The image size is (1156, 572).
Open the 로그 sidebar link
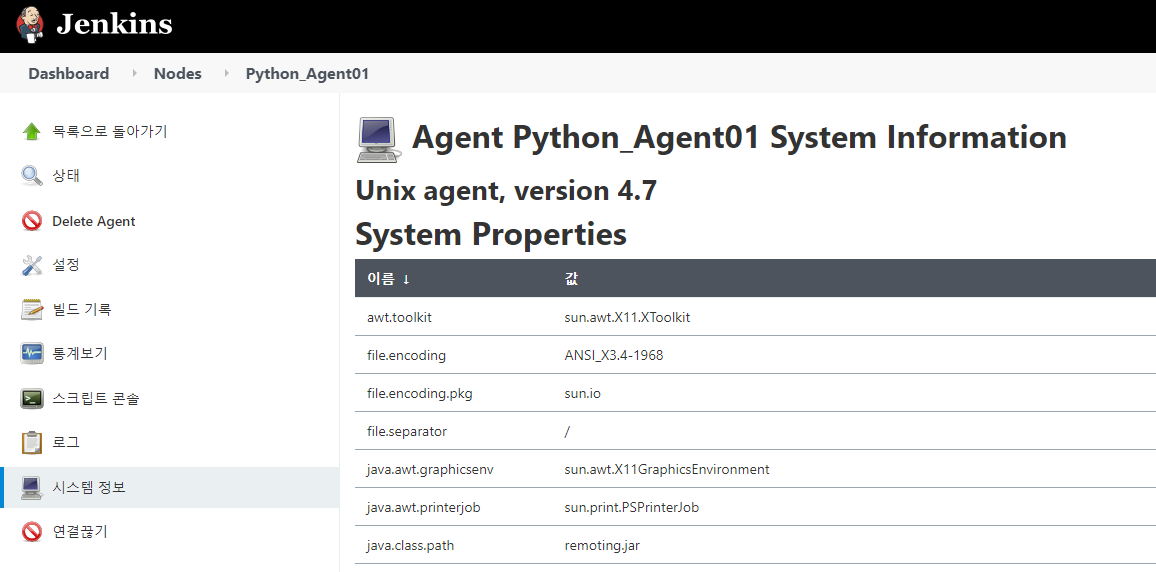[66, 443]
